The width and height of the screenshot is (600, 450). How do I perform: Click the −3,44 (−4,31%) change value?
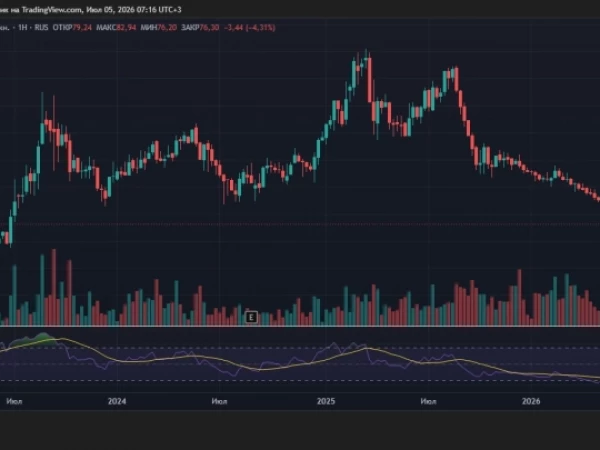pyautogui.click(x=249, y=28)
